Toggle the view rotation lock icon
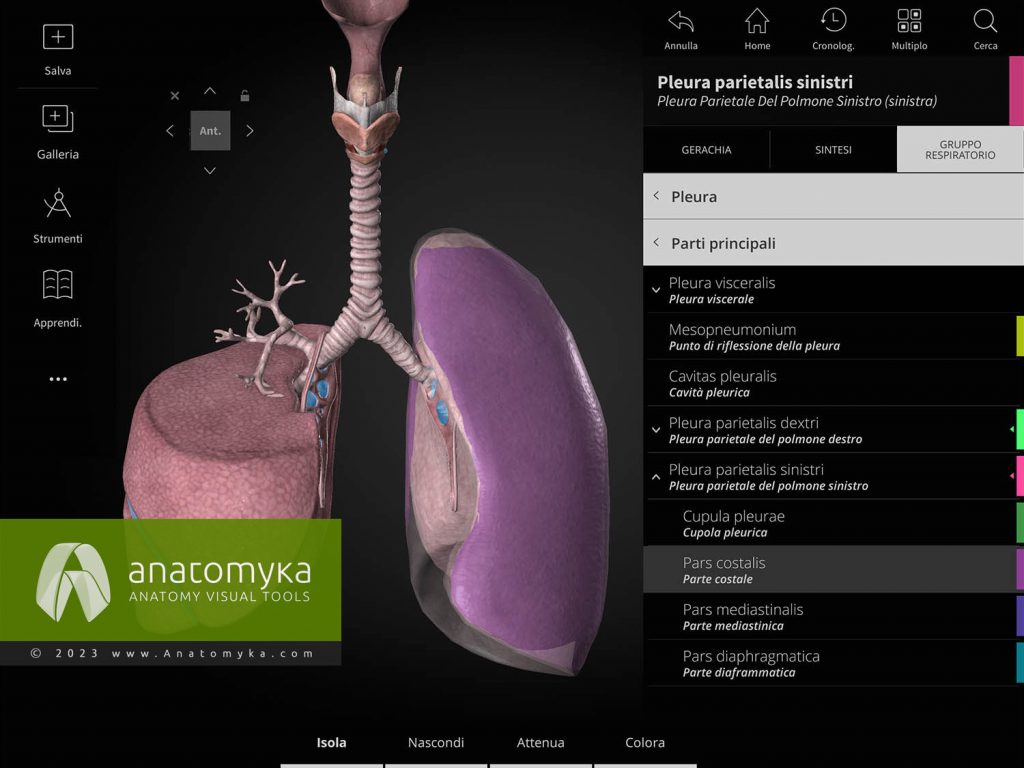Viewport: 1024px width, 768px height. coord(243,95)
